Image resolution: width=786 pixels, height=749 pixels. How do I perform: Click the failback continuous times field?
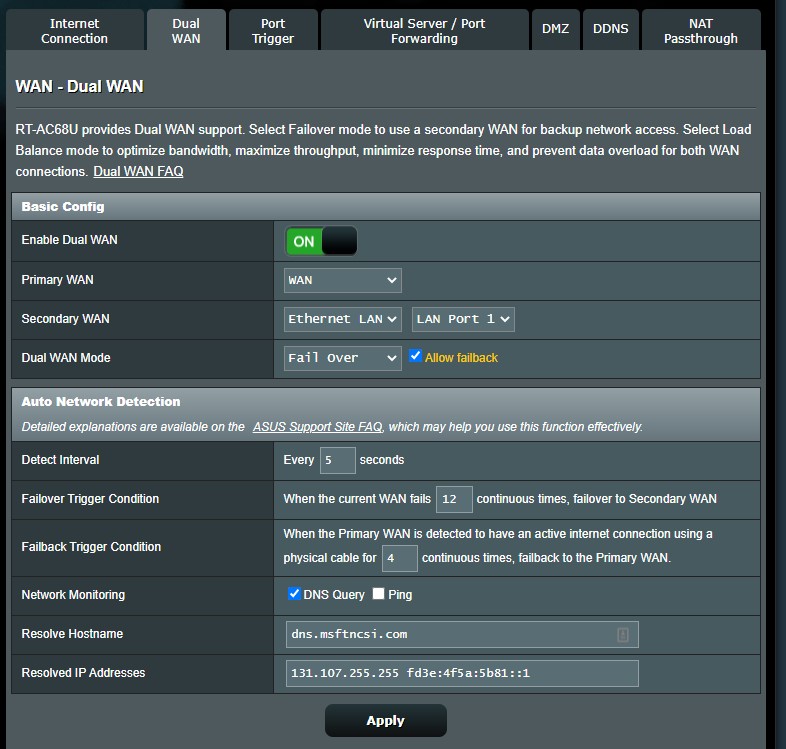pyautogui.click(x=400, y=558)
